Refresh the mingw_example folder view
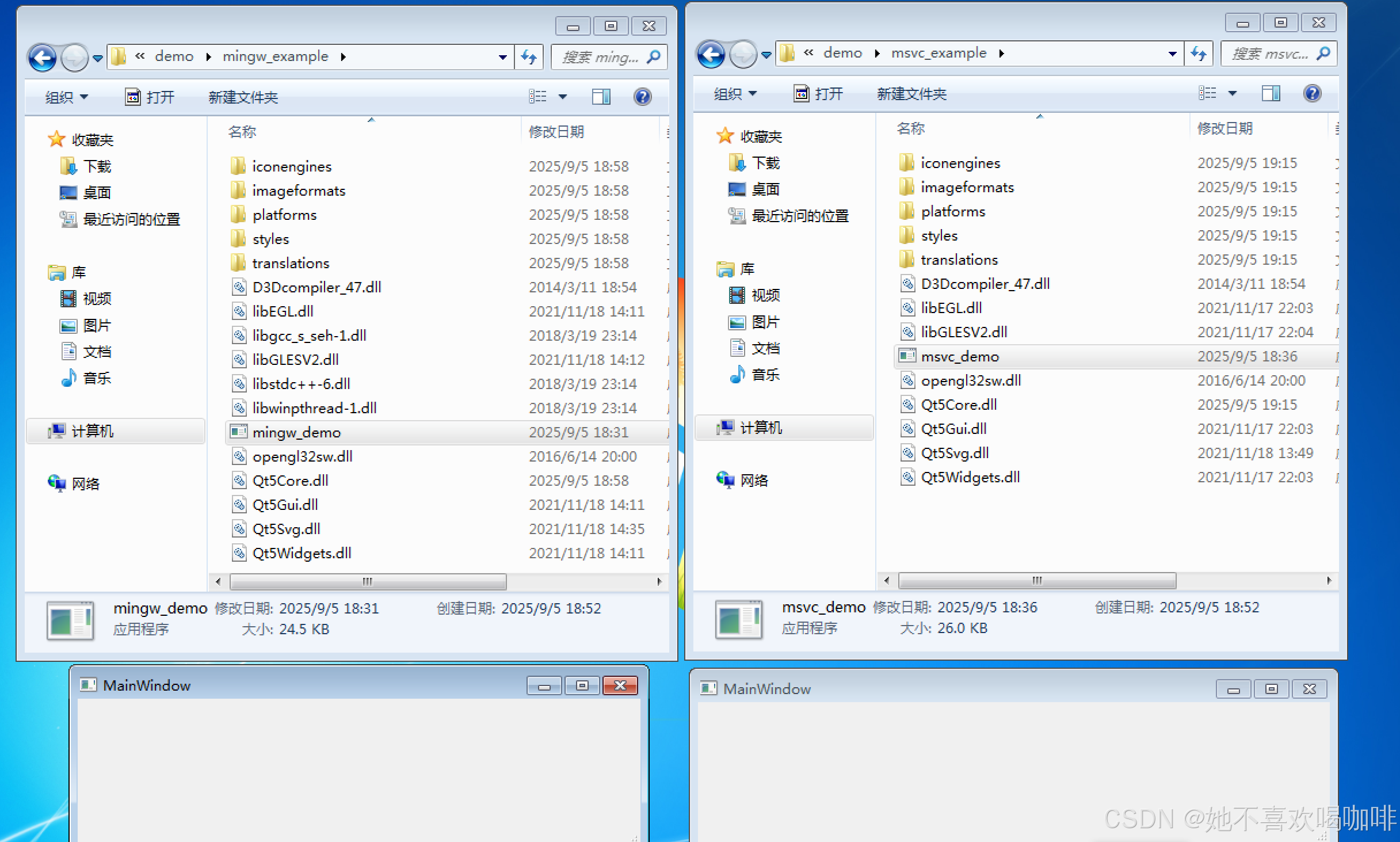The image size is (1400, 842). click(529, 56)
